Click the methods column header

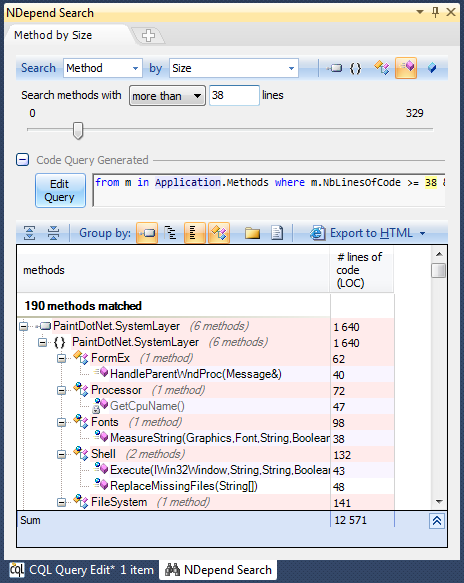[x=173, y=270]
